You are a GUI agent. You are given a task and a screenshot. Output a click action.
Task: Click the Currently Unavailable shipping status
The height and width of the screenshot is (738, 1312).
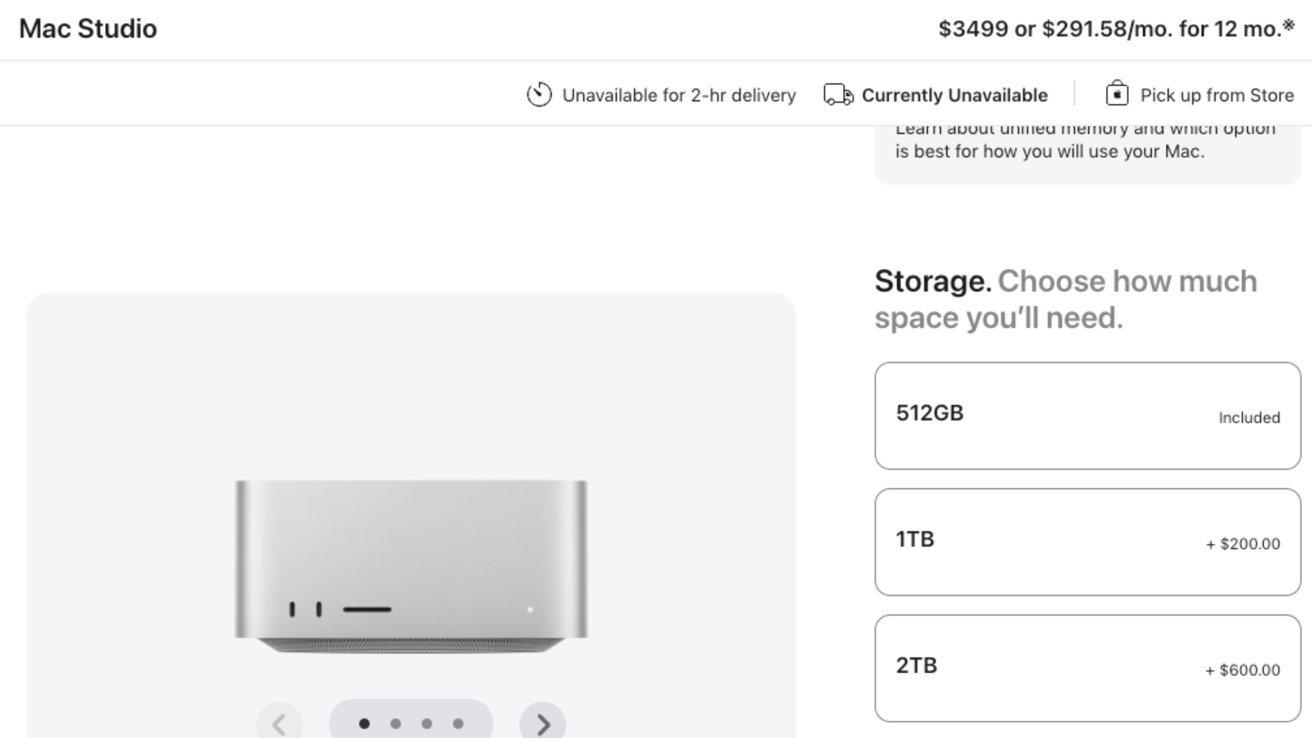(954, 95)
